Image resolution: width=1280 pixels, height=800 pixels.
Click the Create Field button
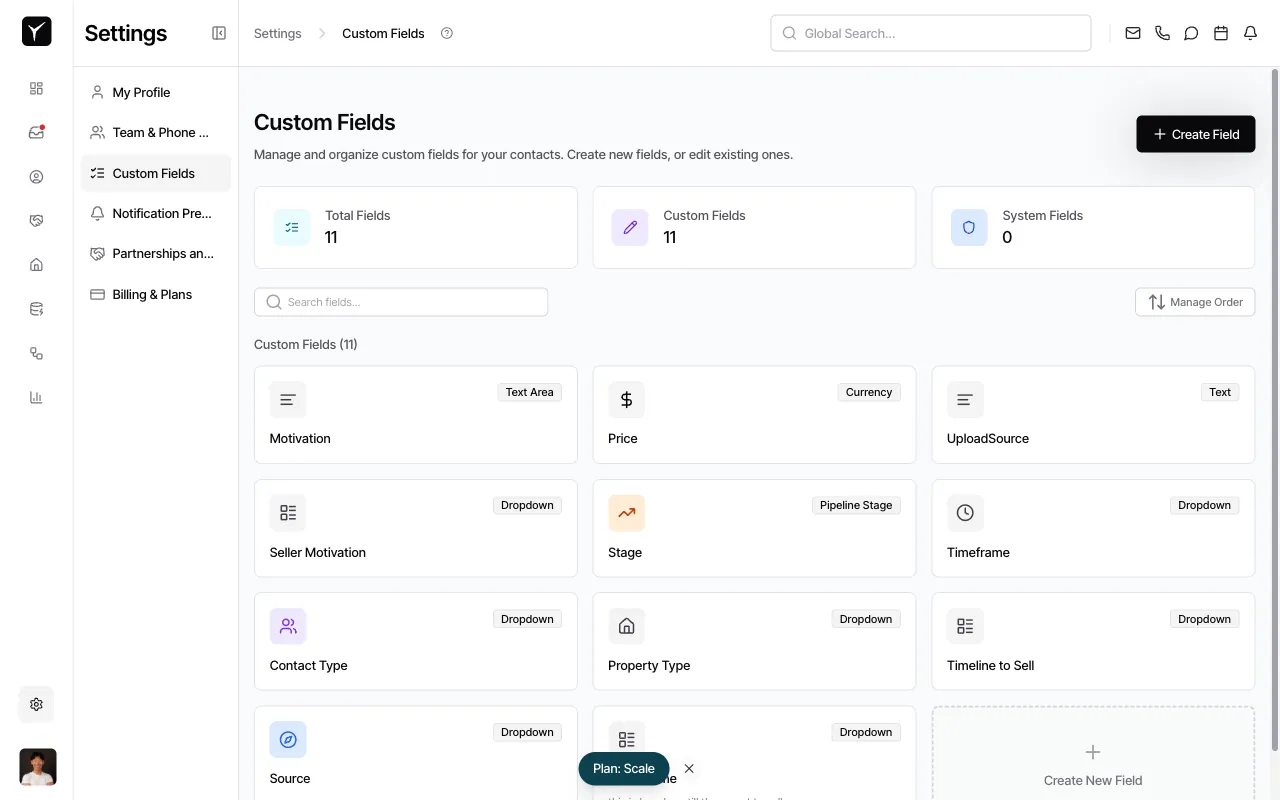pyautogui.click(x=1195, y=133)
